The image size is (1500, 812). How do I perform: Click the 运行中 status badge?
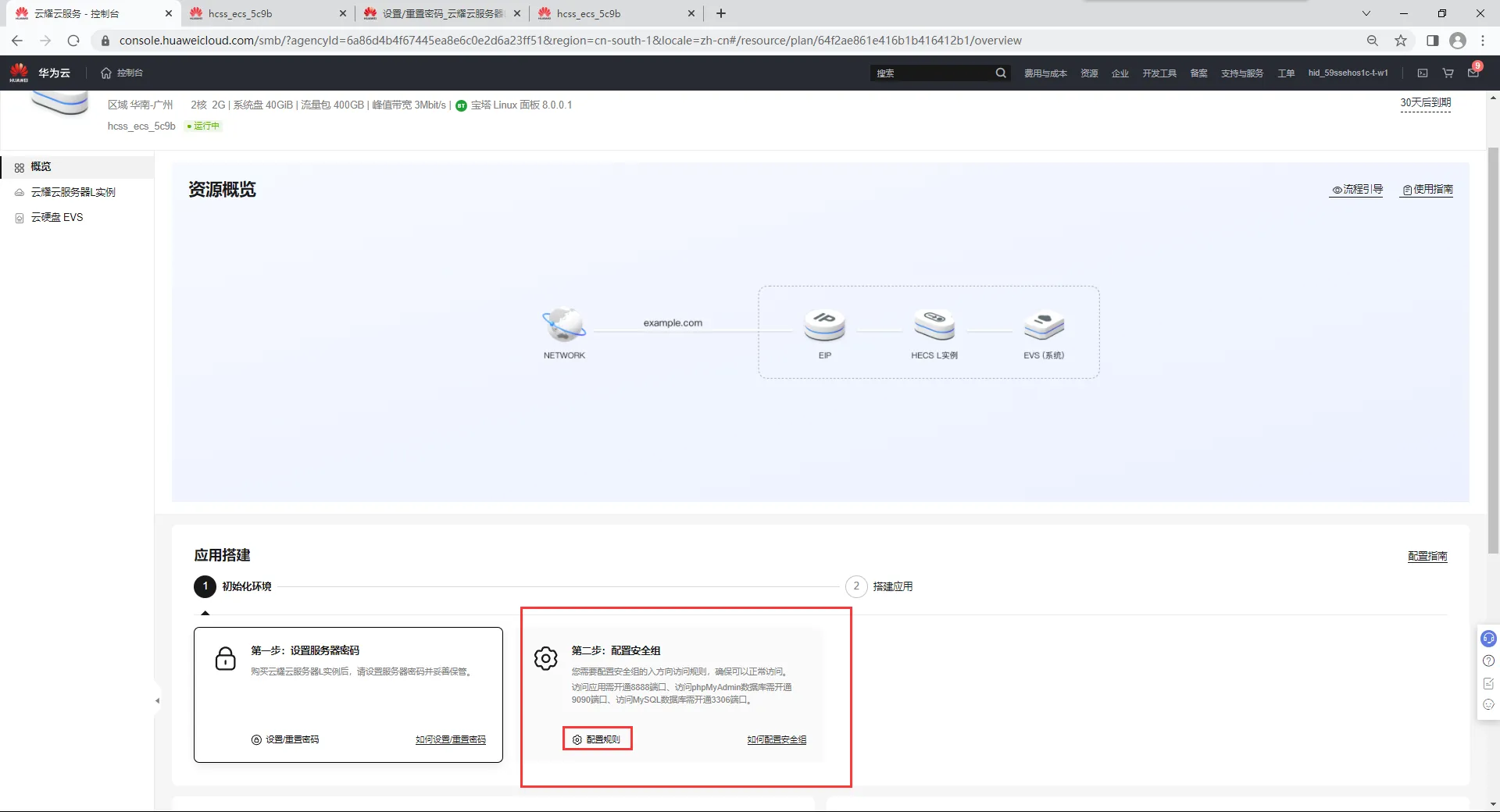click(x=204, y=126)
